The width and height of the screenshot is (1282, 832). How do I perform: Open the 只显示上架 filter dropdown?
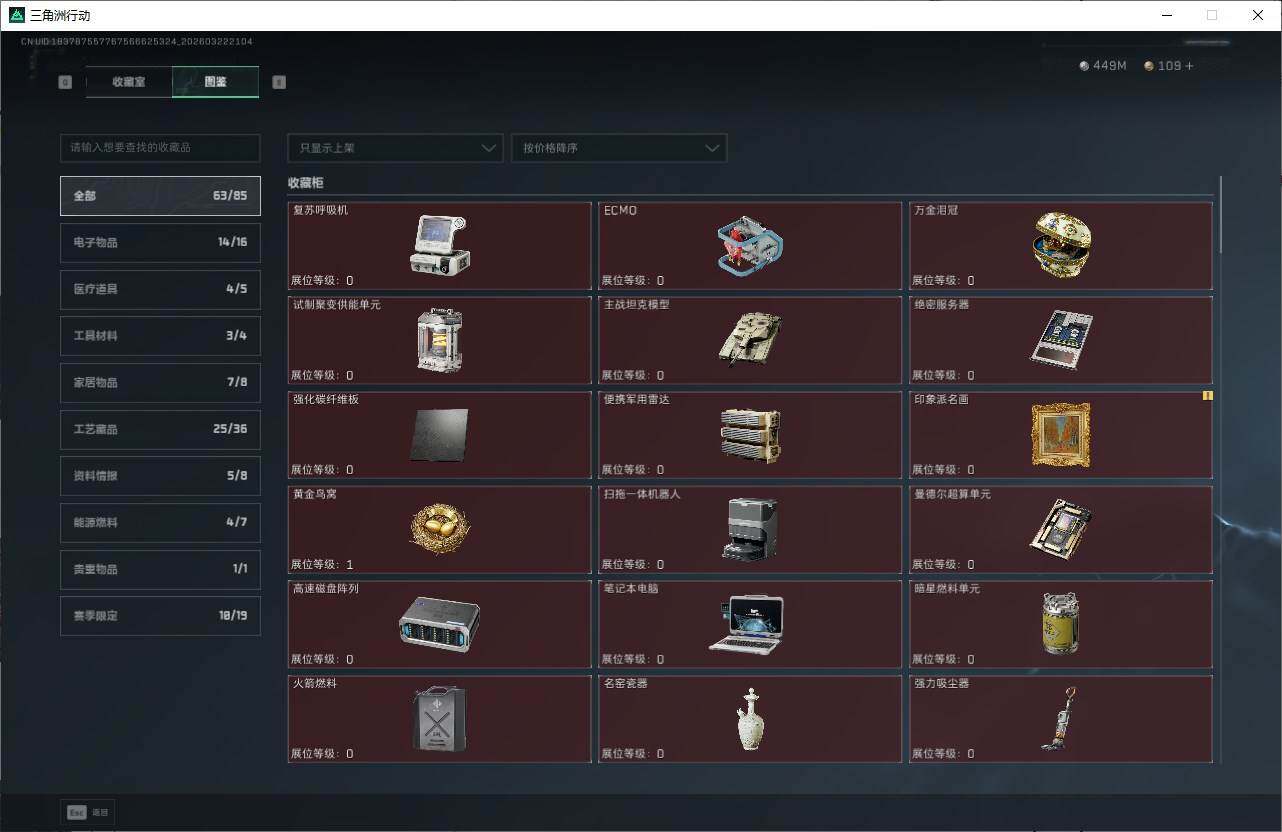pyautogui.click(x=395, y=148)
